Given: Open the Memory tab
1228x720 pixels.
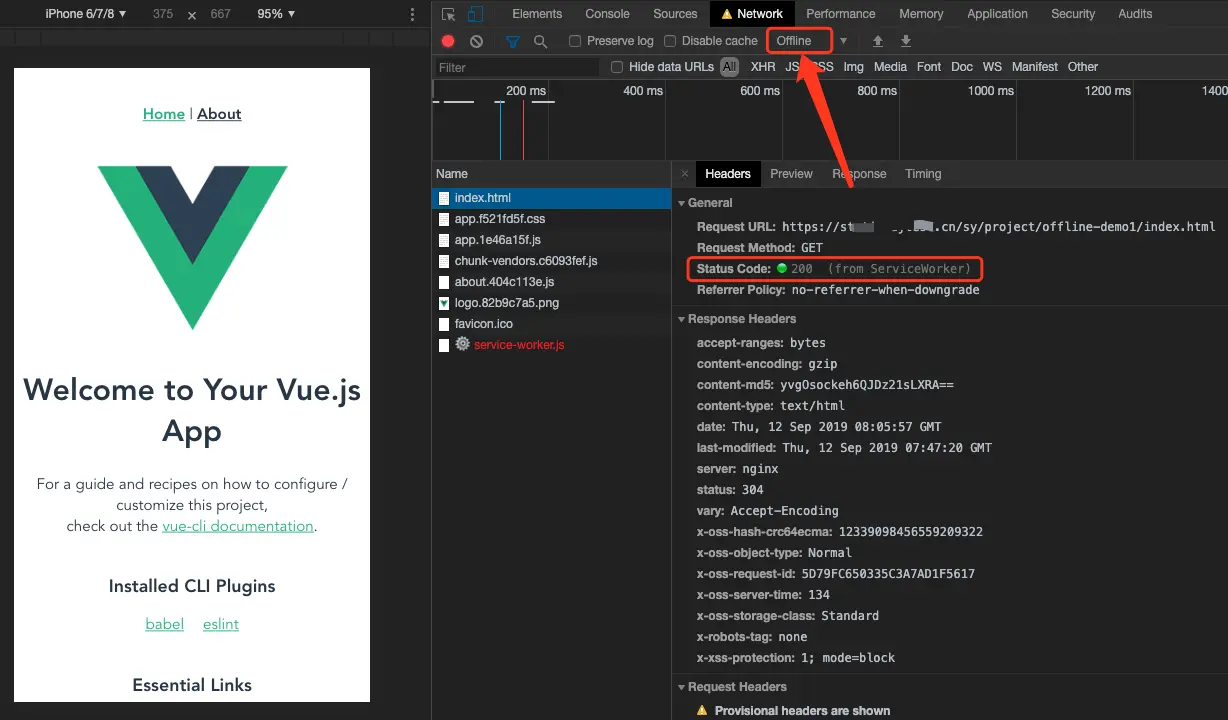Looking at the screenshot, I should tap(921, 14).
